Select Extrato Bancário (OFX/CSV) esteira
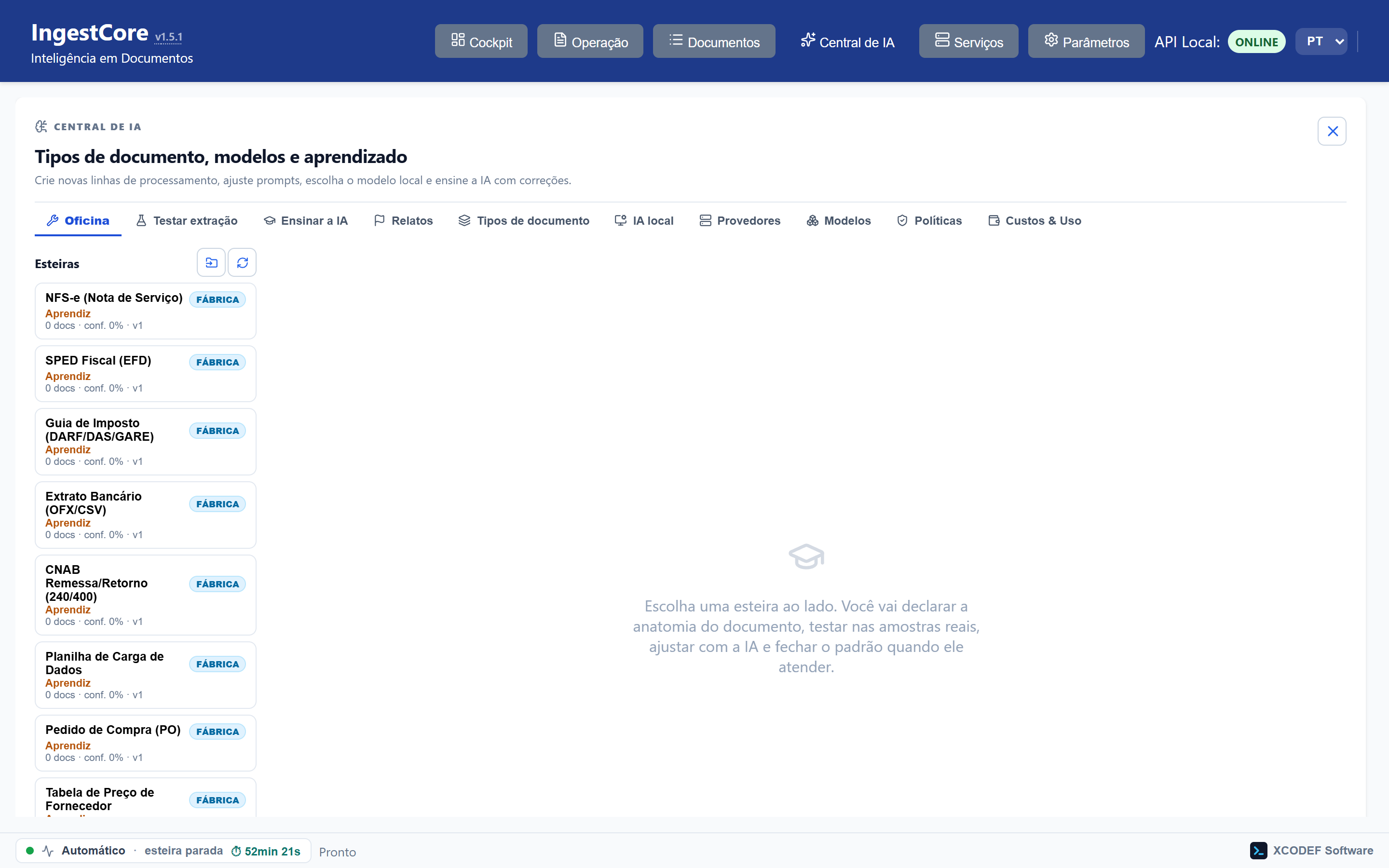Viewport: 1389px width, 868px height. pyautogui.click(x=146, y=515)
